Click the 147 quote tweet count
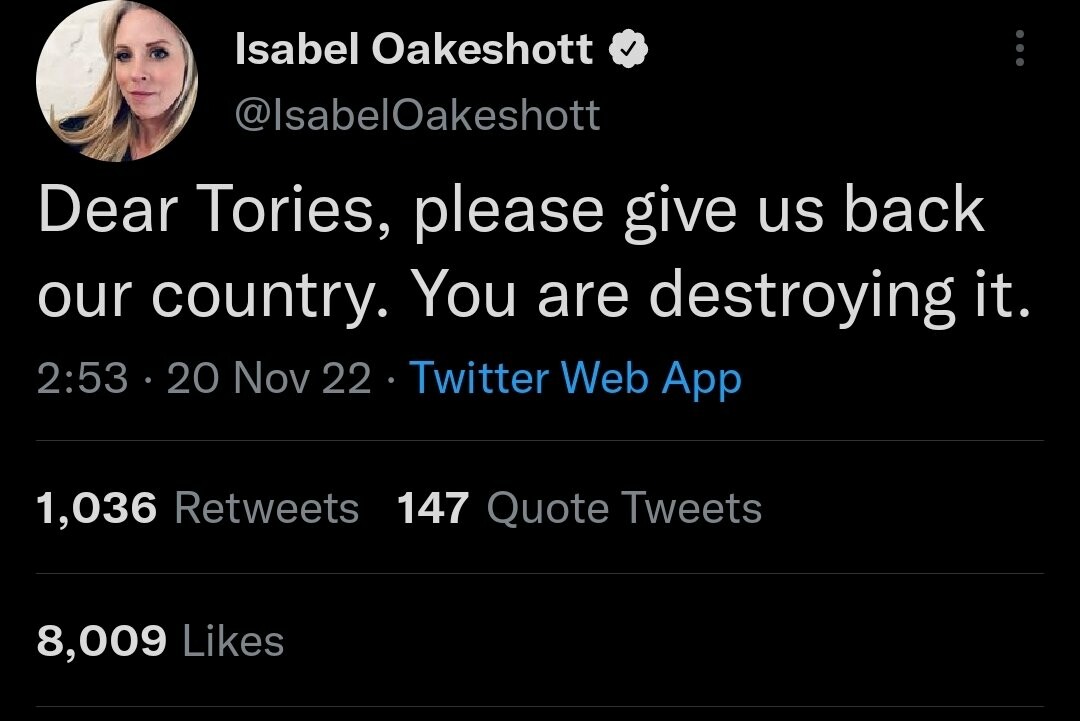 433,508
